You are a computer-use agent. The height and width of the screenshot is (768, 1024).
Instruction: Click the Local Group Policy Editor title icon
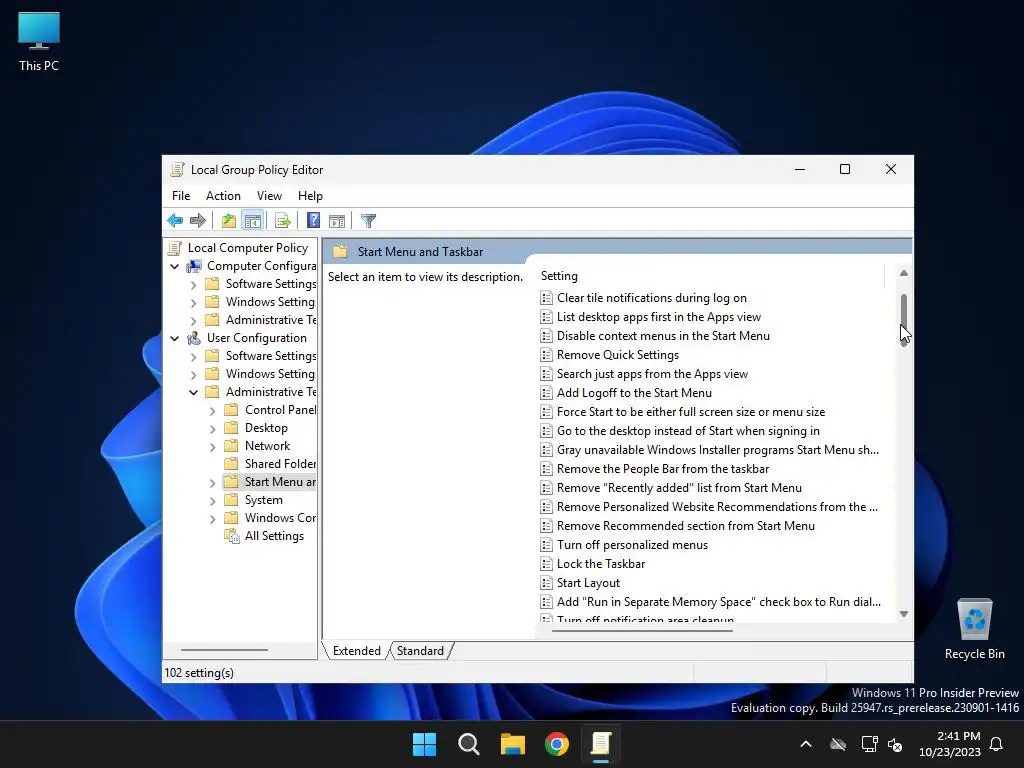[177, 170]
